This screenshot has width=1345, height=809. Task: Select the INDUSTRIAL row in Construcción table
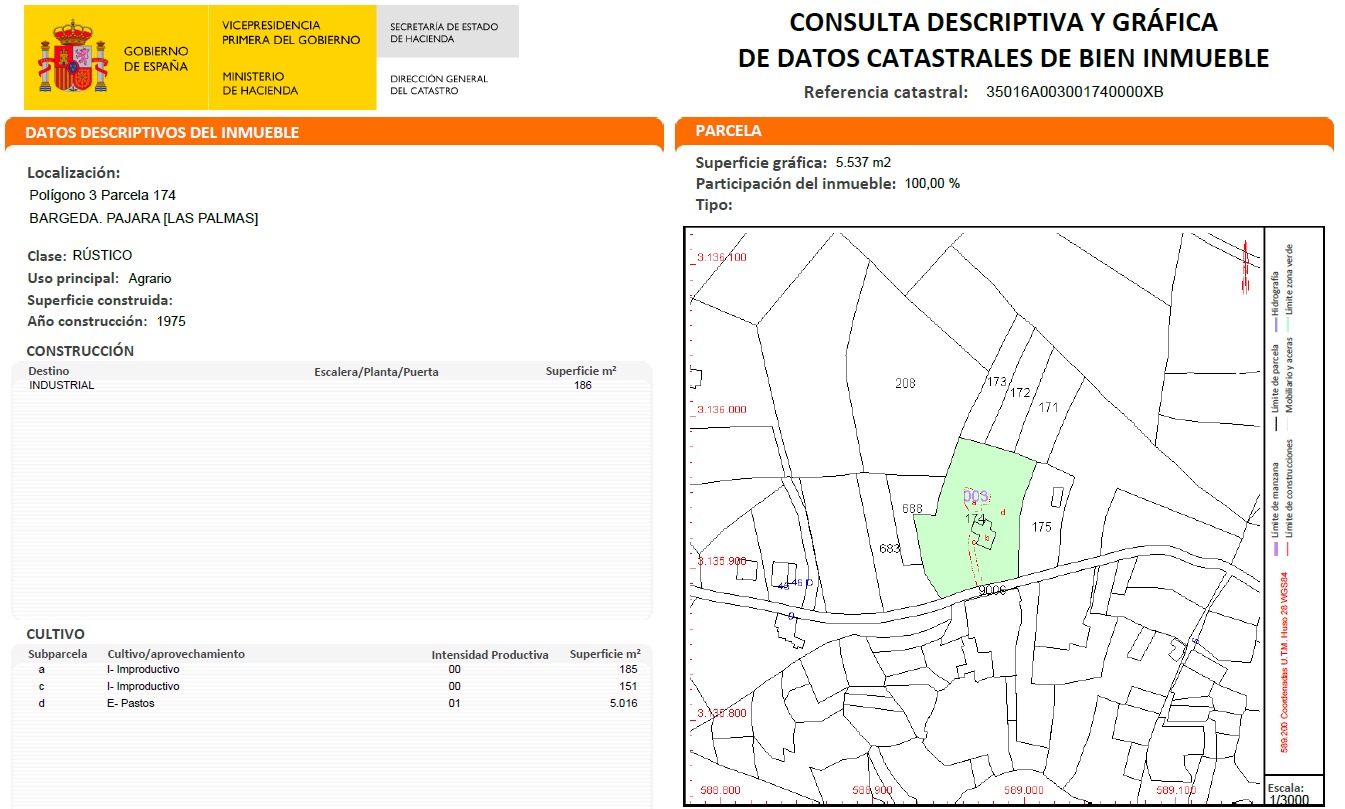pos(62,385)
